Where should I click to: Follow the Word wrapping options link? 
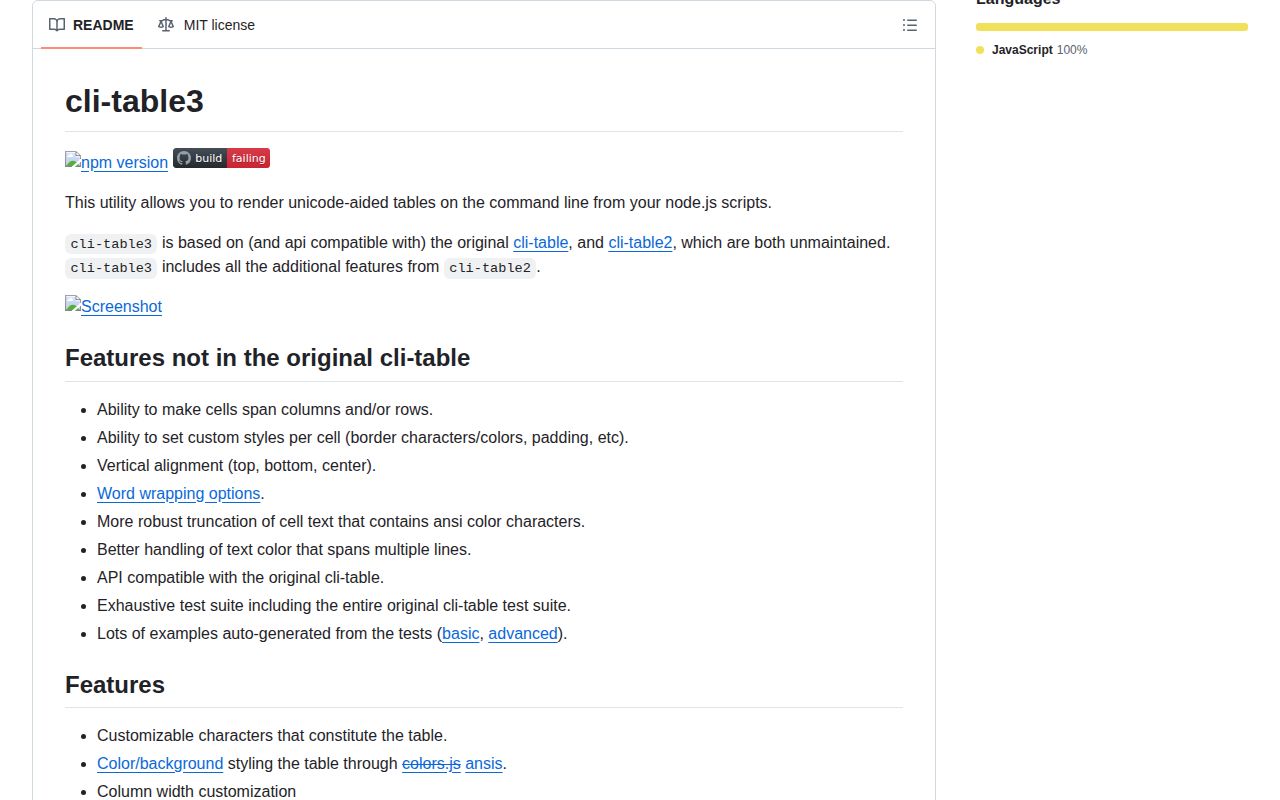(178, 493)
